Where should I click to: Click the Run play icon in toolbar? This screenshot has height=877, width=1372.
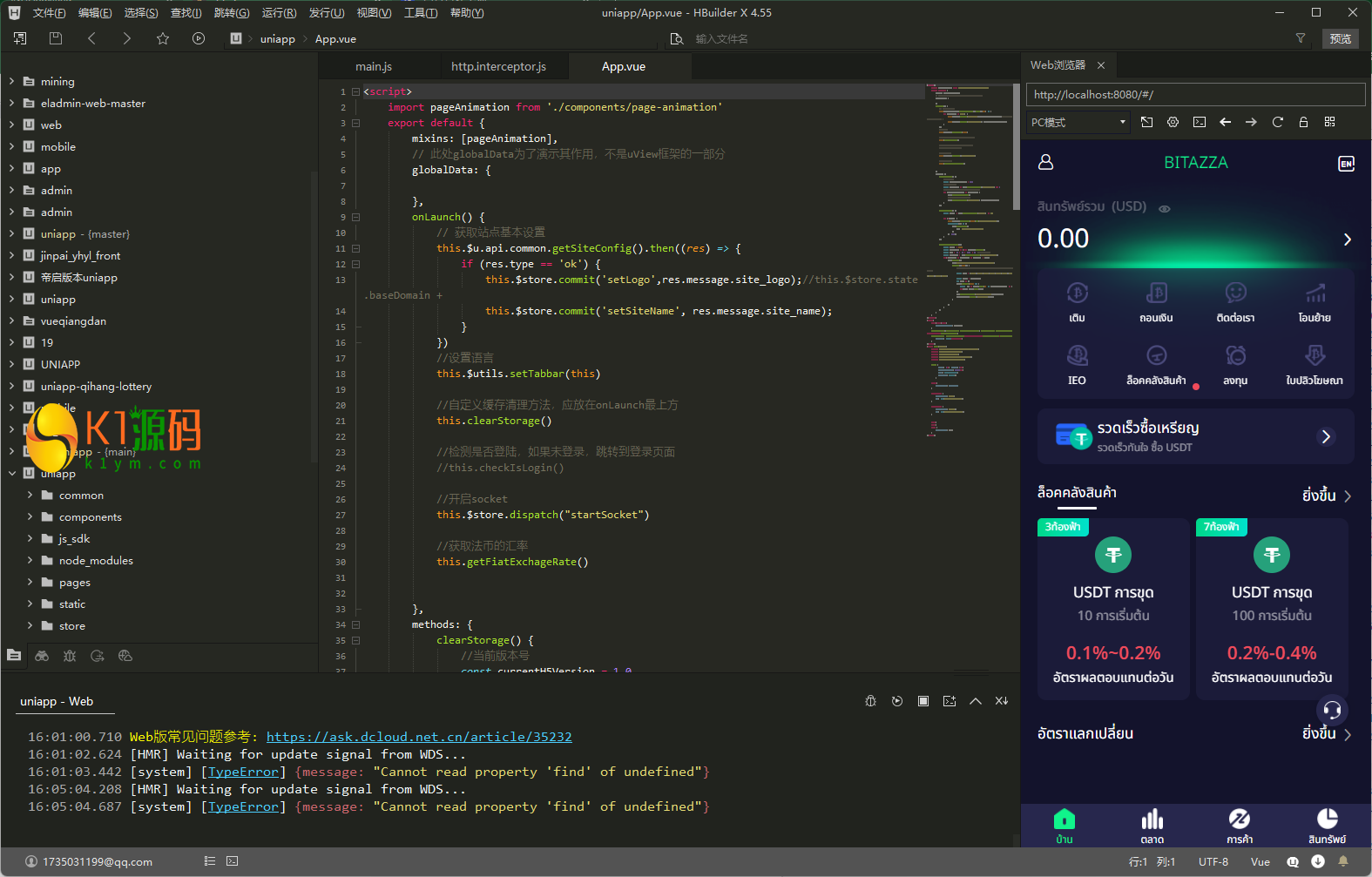pos(199,38)
